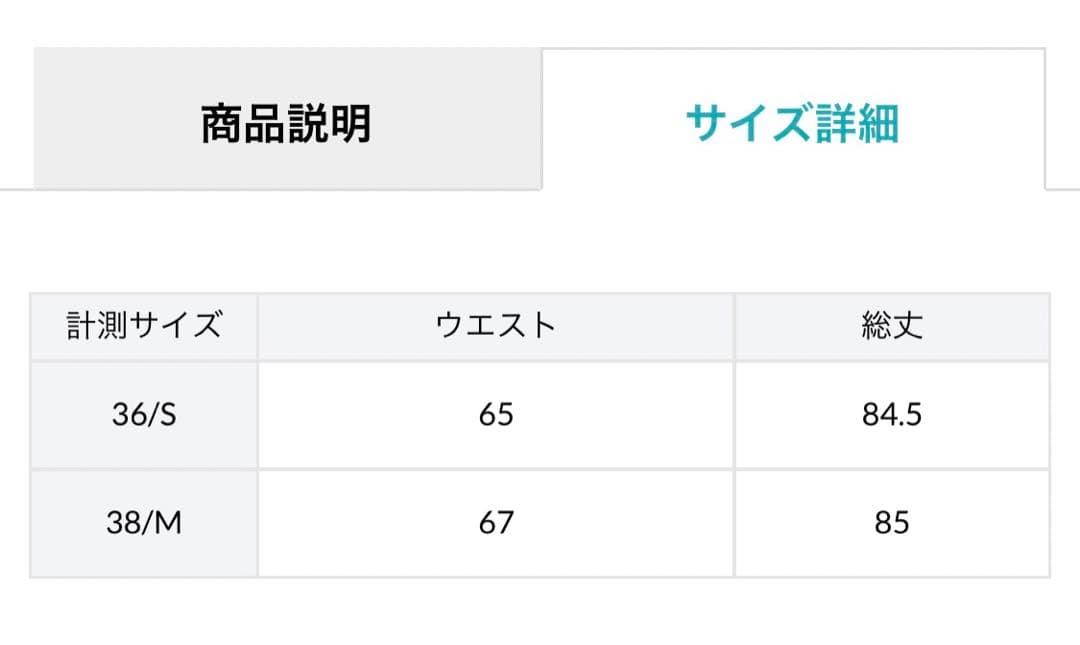1080x645 pixels.
Task: Click the number 67 under ウエスト
Action: [x=496, y=523]
